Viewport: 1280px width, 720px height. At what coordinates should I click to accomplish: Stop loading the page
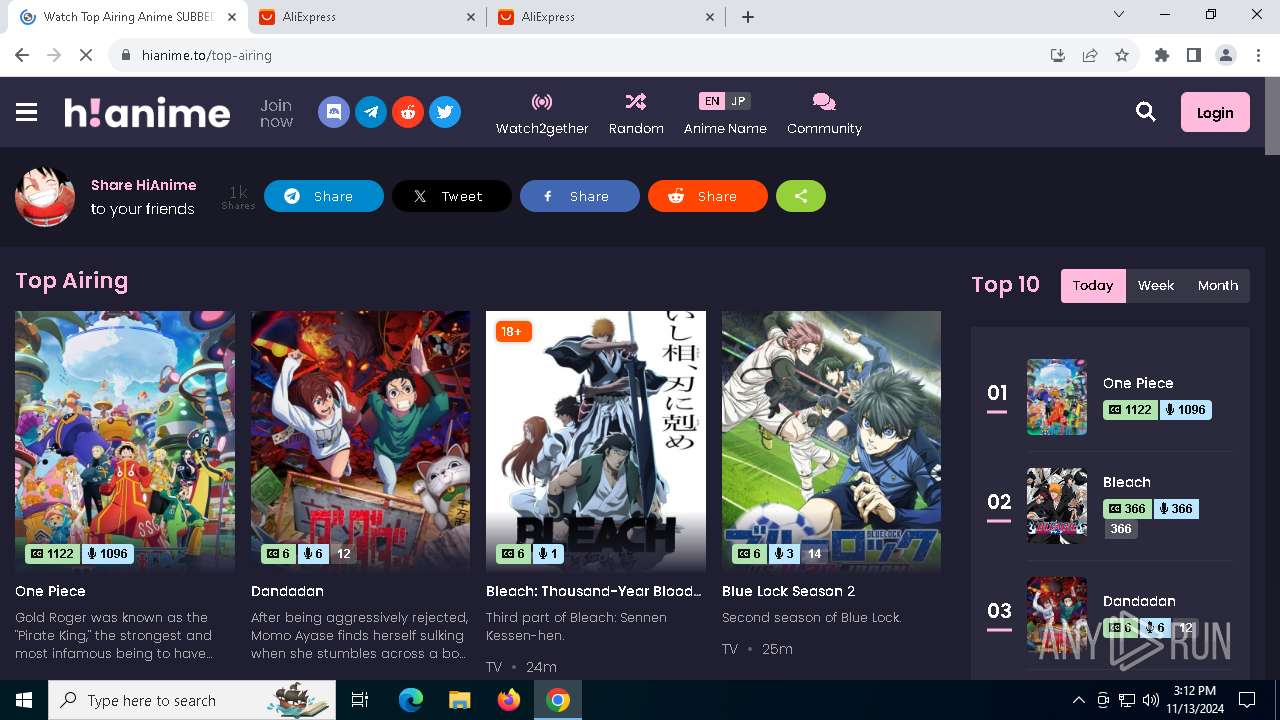86,55
